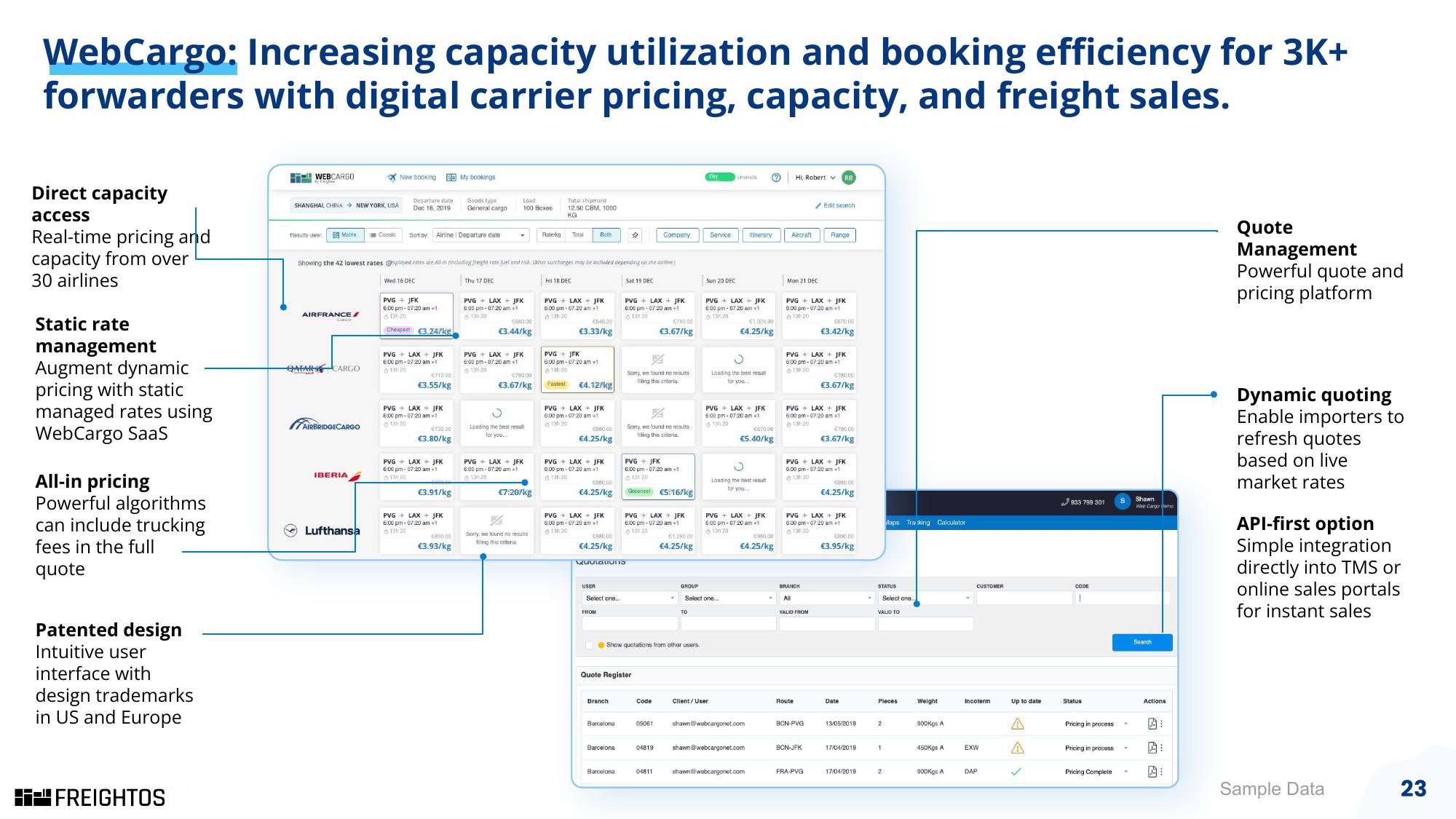Click the CODE input field
This screenshot has width=1456, height=819.
1123,598
